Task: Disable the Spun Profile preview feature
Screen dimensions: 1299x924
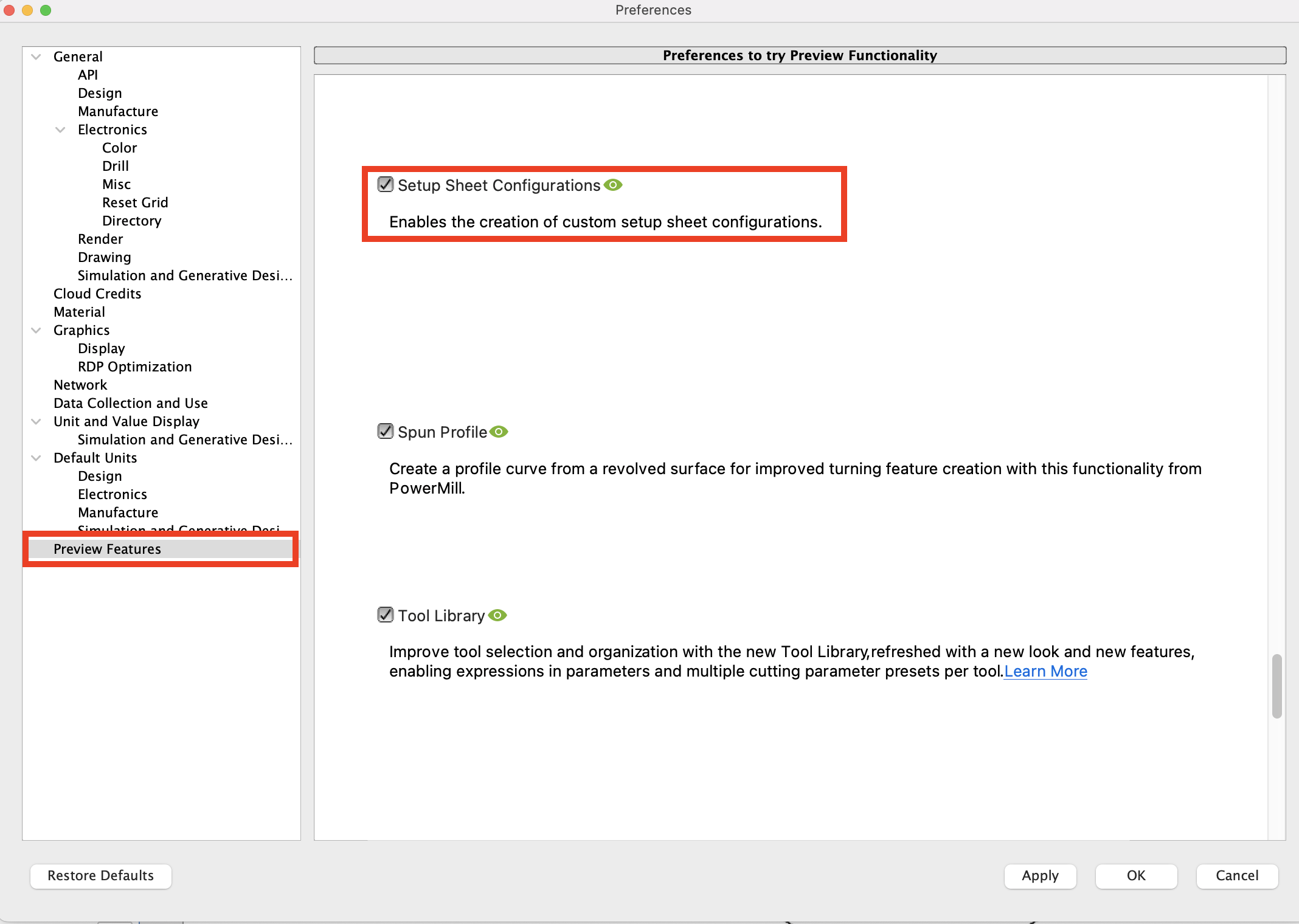Action: 386,431
